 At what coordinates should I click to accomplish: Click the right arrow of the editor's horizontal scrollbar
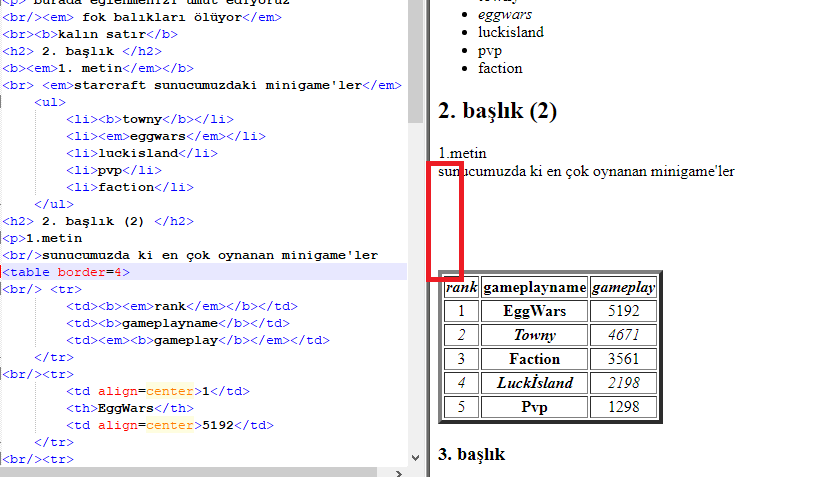[x=399, y=473]
